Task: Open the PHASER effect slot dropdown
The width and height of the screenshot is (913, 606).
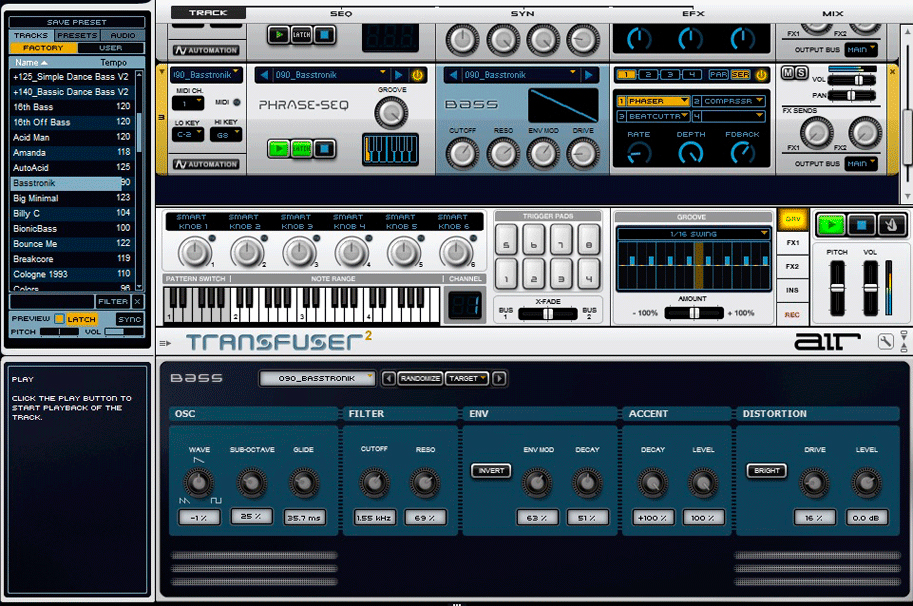Action: pos(658,102)
